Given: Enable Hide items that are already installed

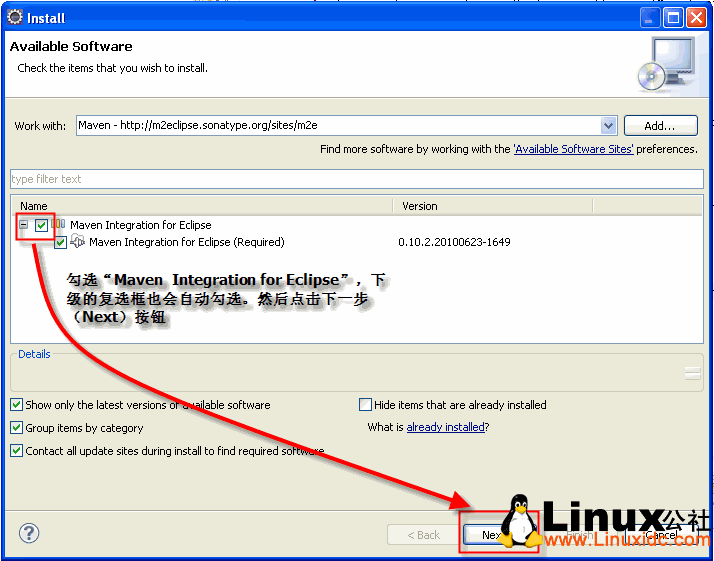Looking at the screenshot, I should coord(365,405).
